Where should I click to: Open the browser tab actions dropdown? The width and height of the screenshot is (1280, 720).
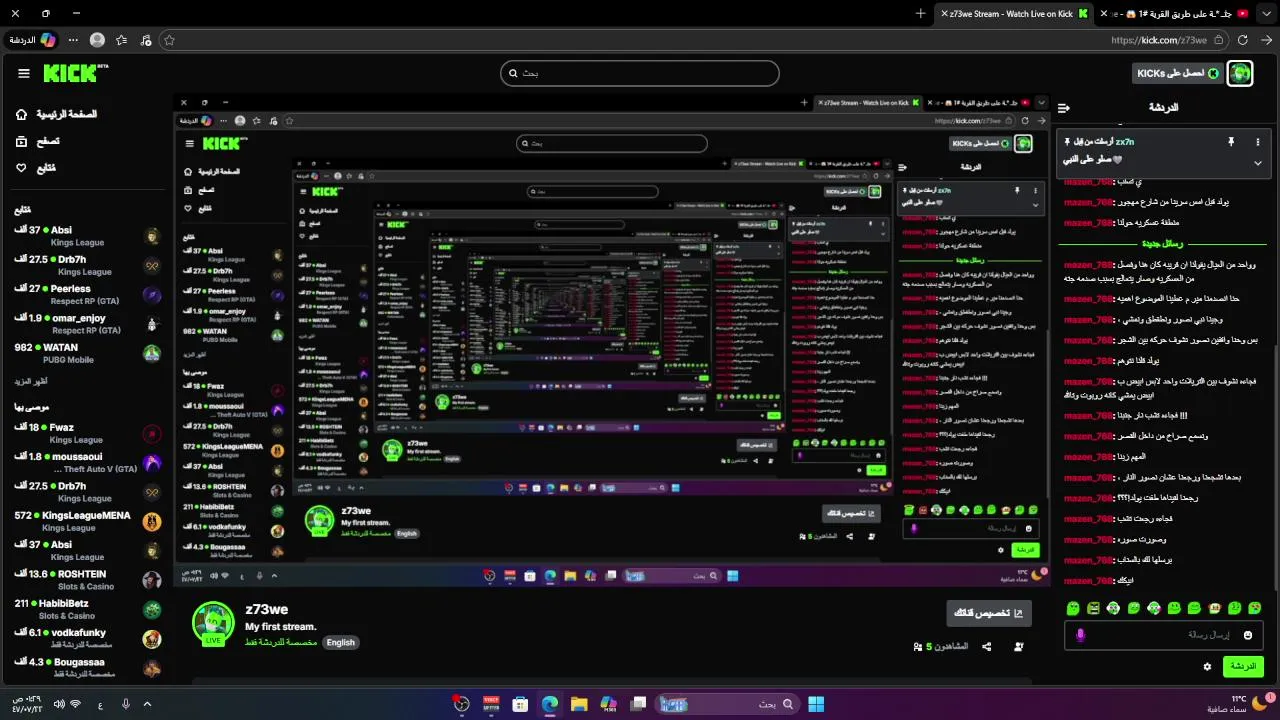pos(1266,14)
